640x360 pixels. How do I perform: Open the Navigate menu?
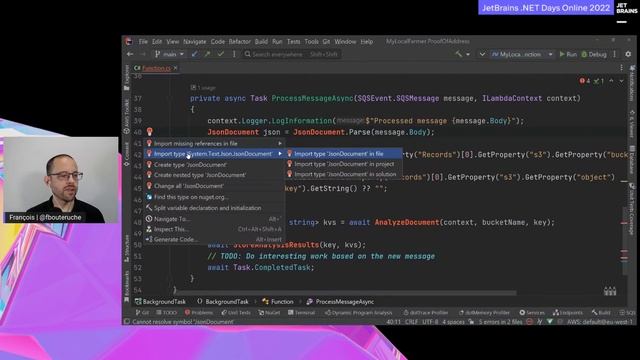195,42
